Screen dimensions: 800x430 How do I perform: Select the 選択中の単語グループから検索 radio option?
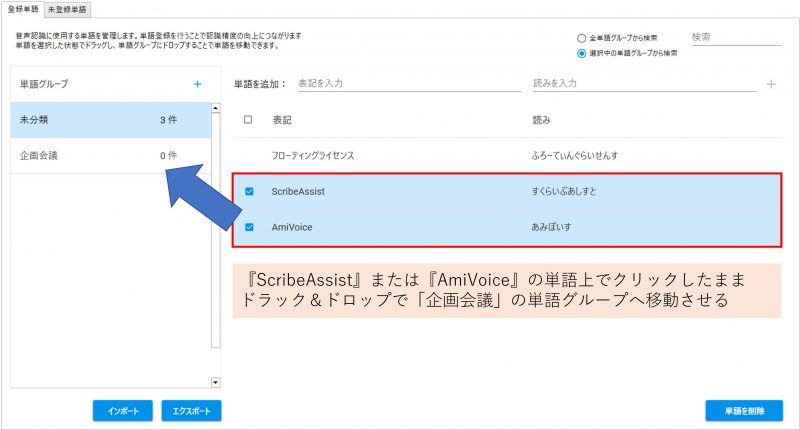pyautogui.click(x=581, y=53)
